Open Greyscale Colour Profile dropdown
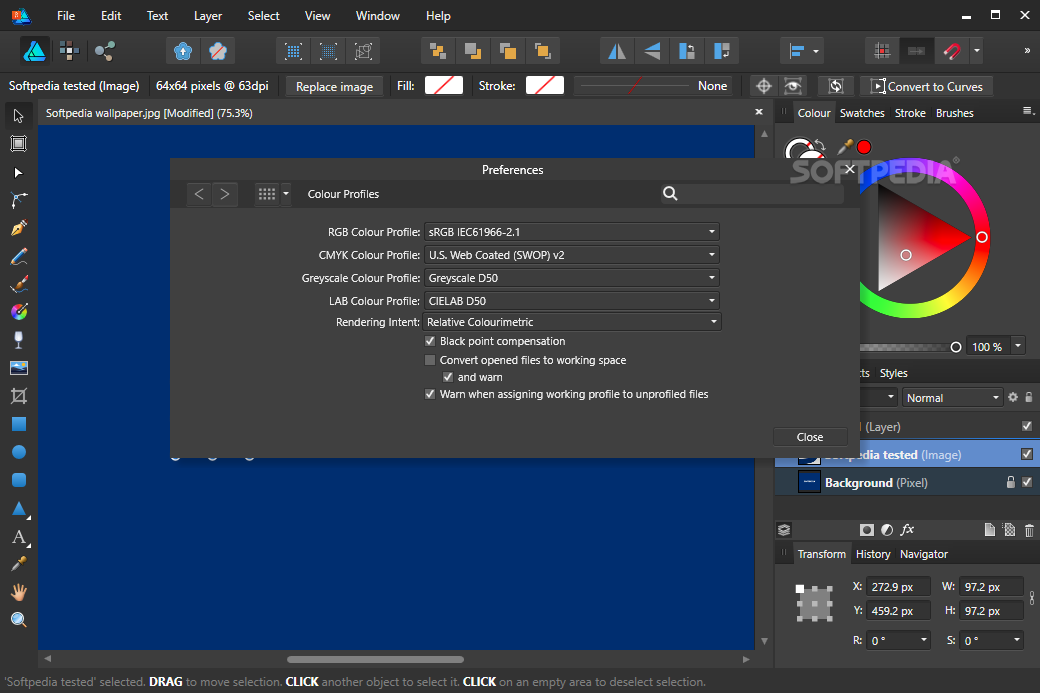 [572, 278]
